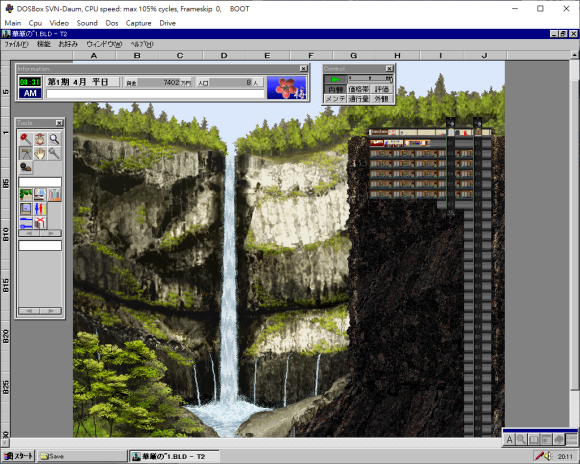Open the restroom people category icon

(x=40, y=209)
